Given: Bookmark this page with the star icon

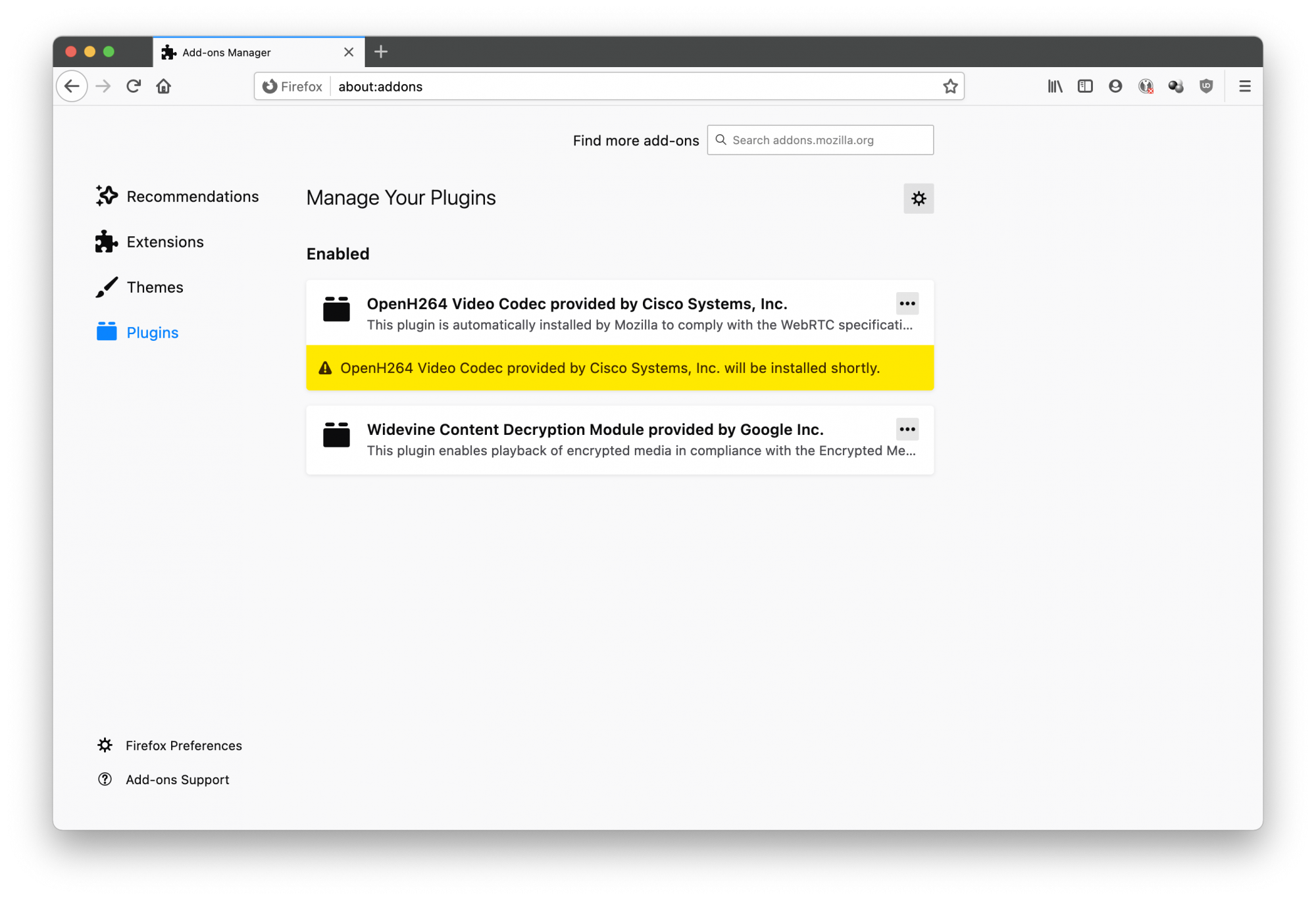Looking at the screenshot, I should 950,86.
